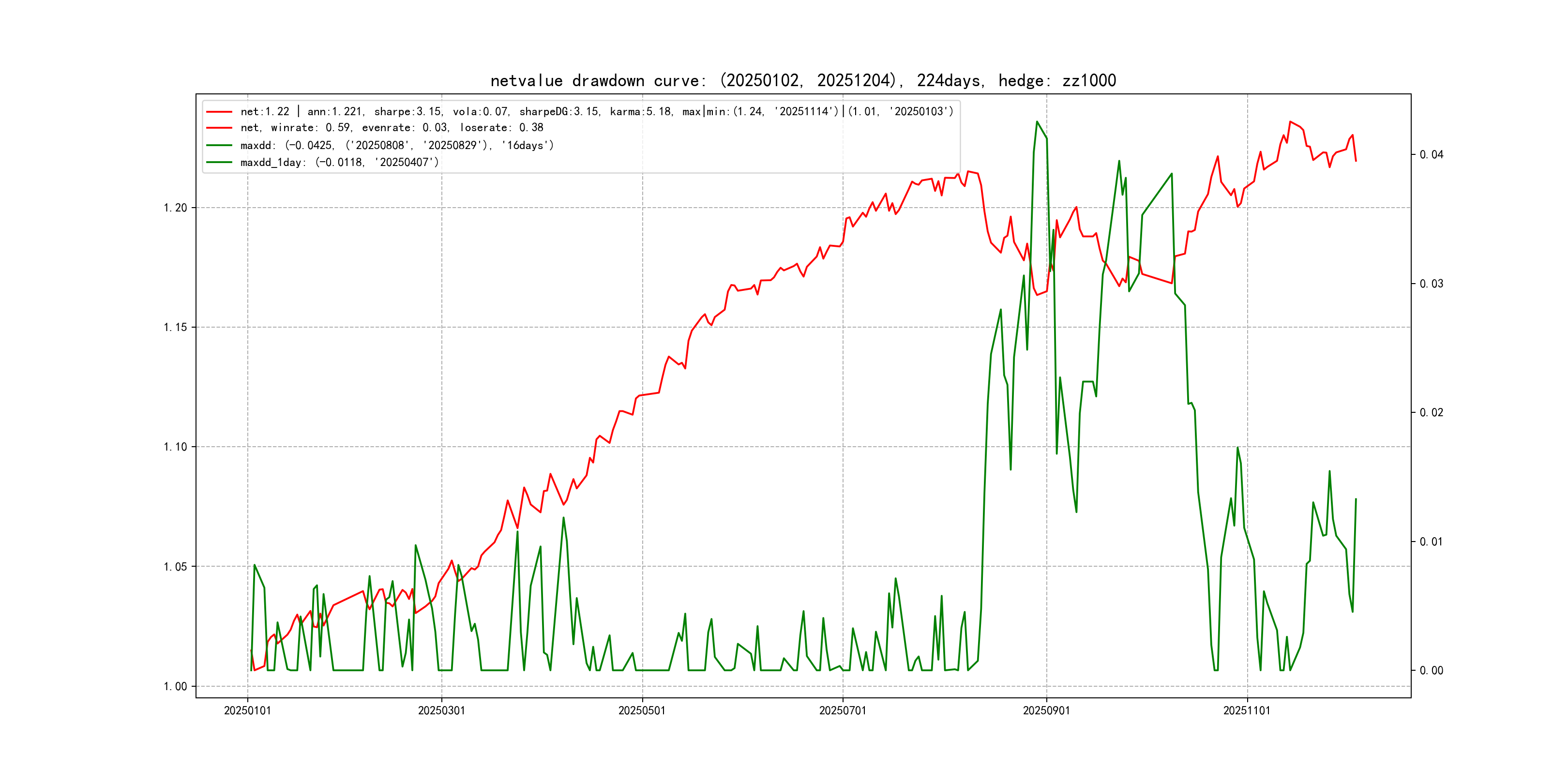The width and height of the screenshot is (1568, 784).
Task: Click the 20250701 x-axis tick label
Action: coord(843,711)
